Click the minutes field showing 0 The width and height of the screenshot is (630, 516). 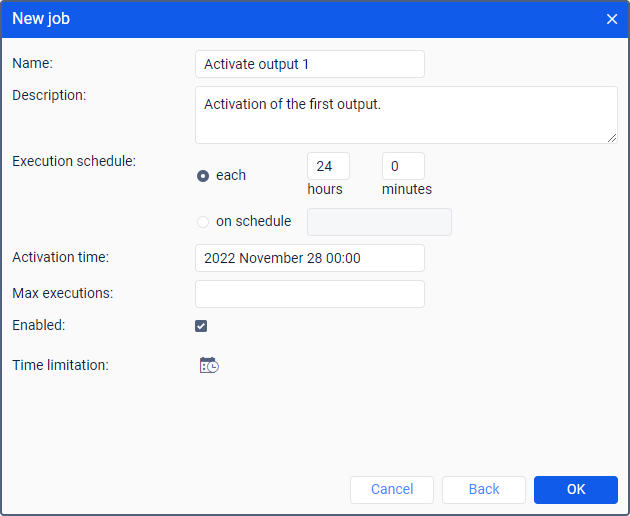point(403,166)
